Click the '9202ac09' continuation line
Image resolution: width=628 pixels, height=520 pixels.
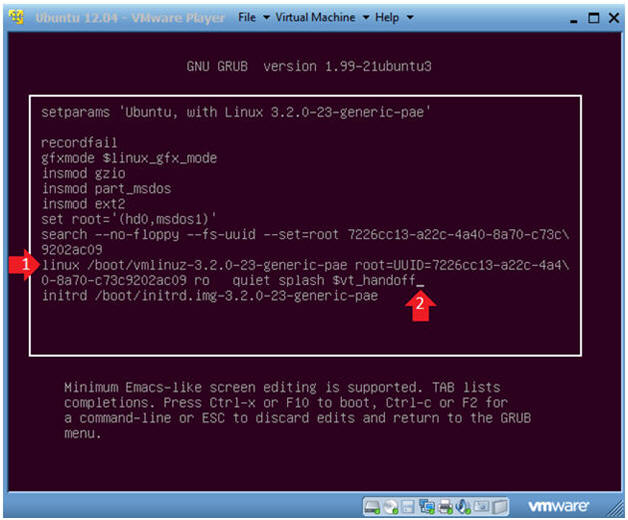pos(72,250)
